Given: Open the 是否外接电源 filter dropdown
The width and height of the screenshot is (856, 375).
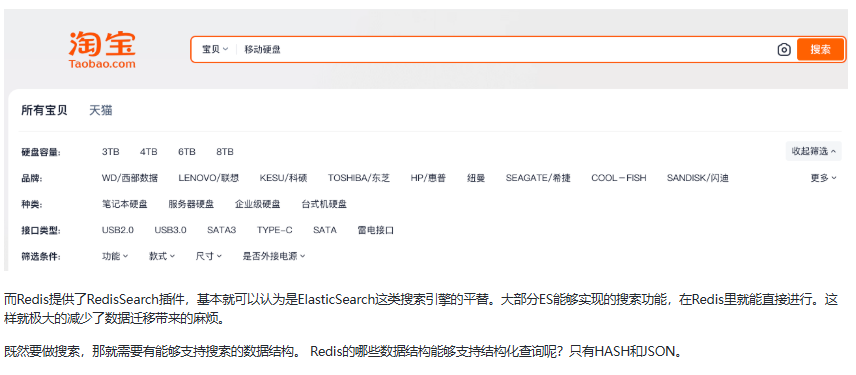Looking at the screenshot, I should [x=274, y=256].
